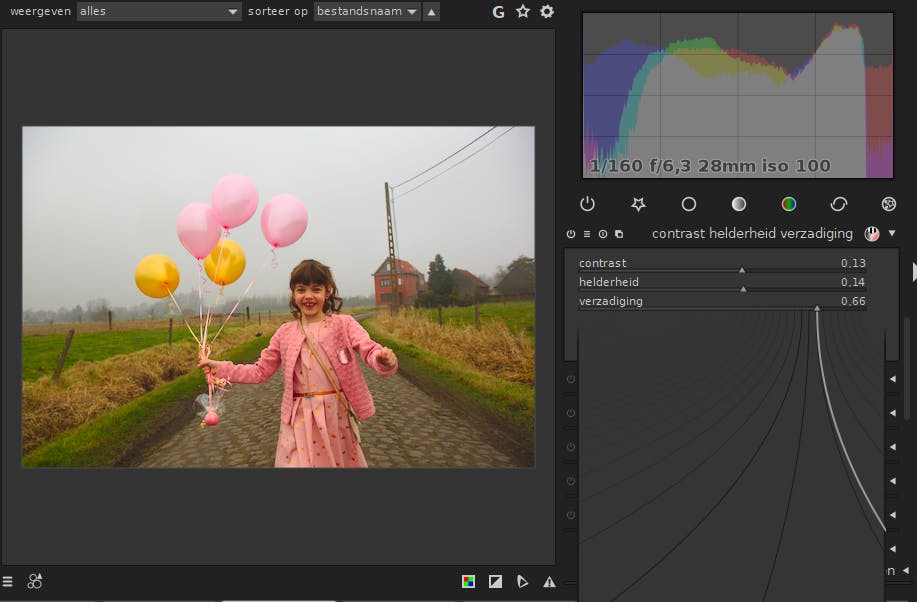Show favourite modules star tab
917x602 pixels.
pyautogui.click(x=638, y=204)
